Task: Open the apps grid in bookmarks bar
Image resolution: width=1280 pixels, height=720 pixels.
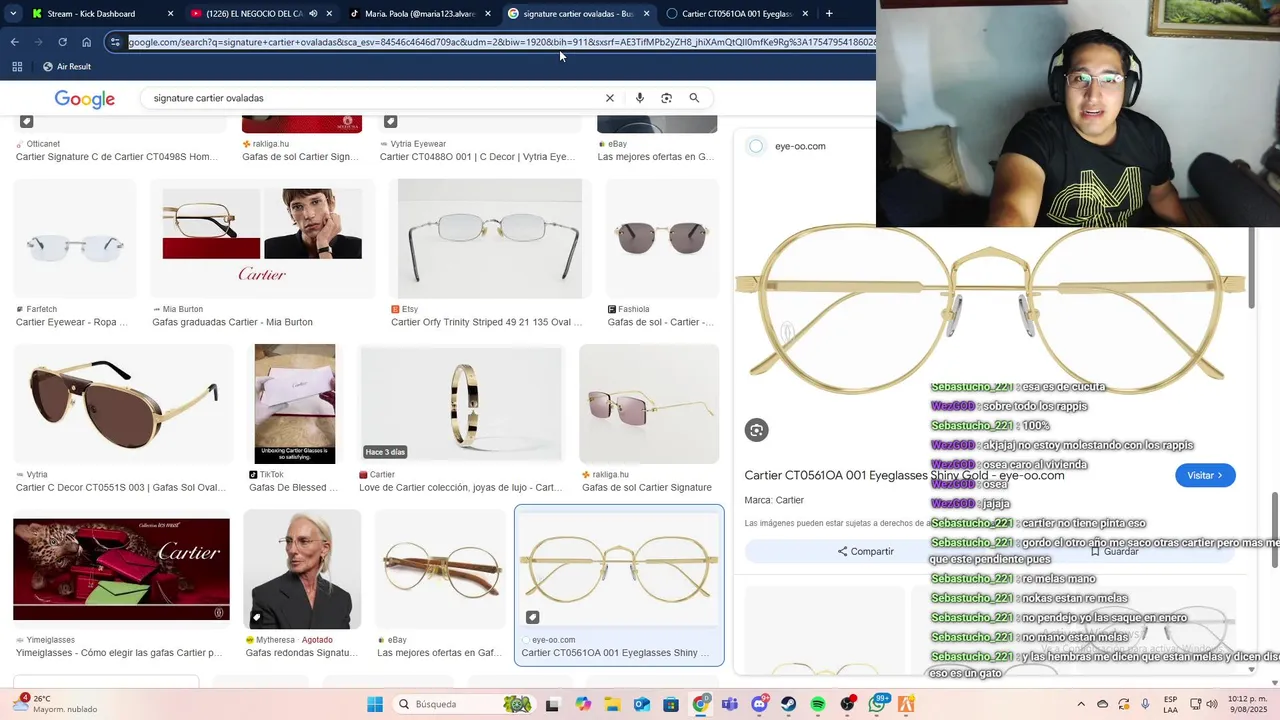Action: 17,66
